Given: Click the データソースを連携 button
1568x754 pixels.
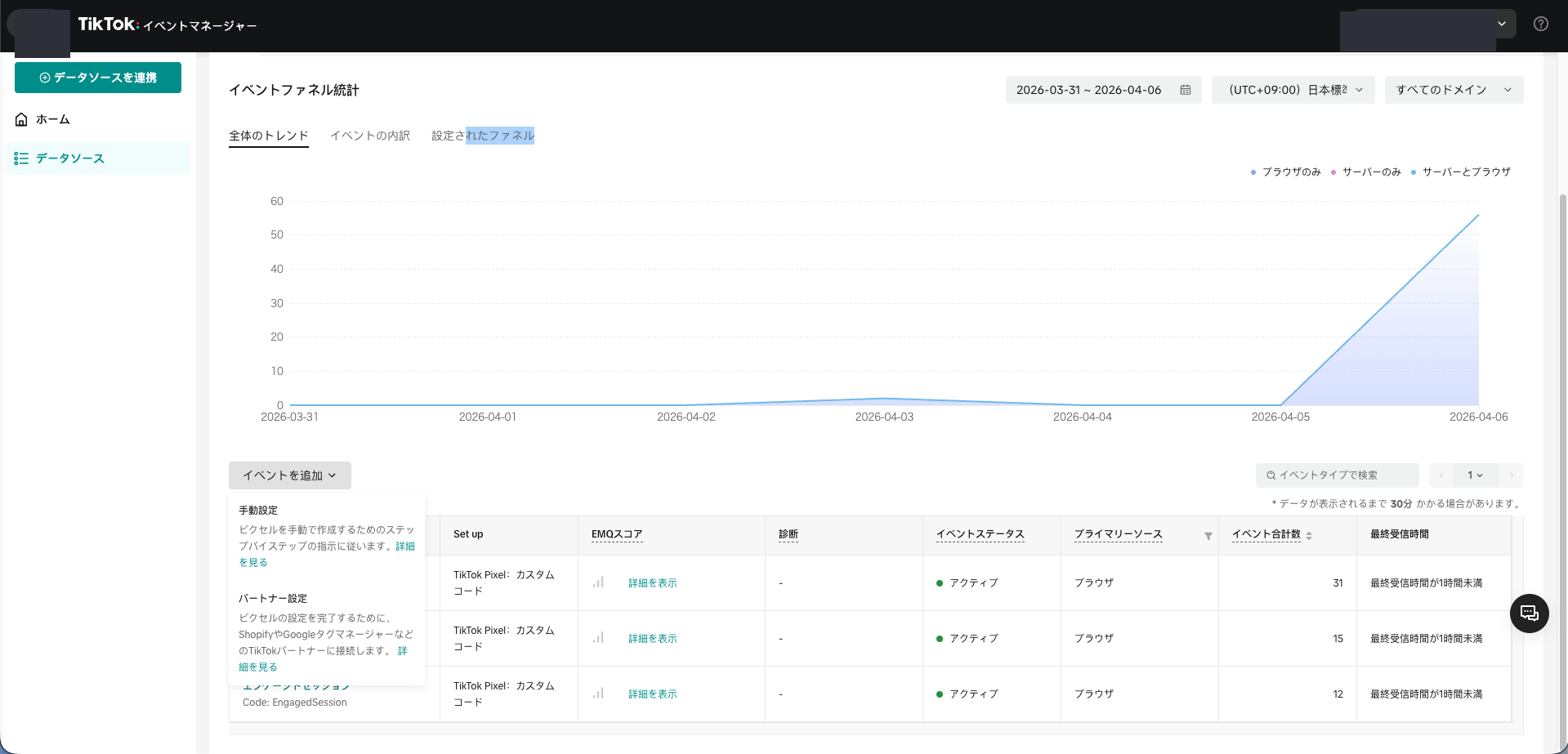Looking at the screenshot, I should [98, 78].
